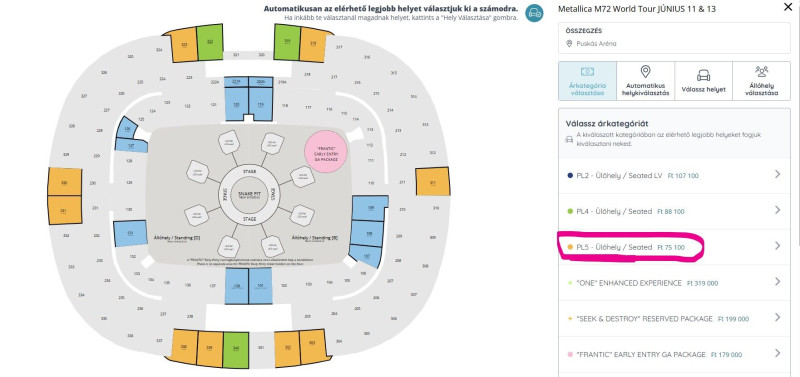Select orange section 330 on the left
This screenshot has width=800, height=377.
pyautogui.click(x=64, y=182)
